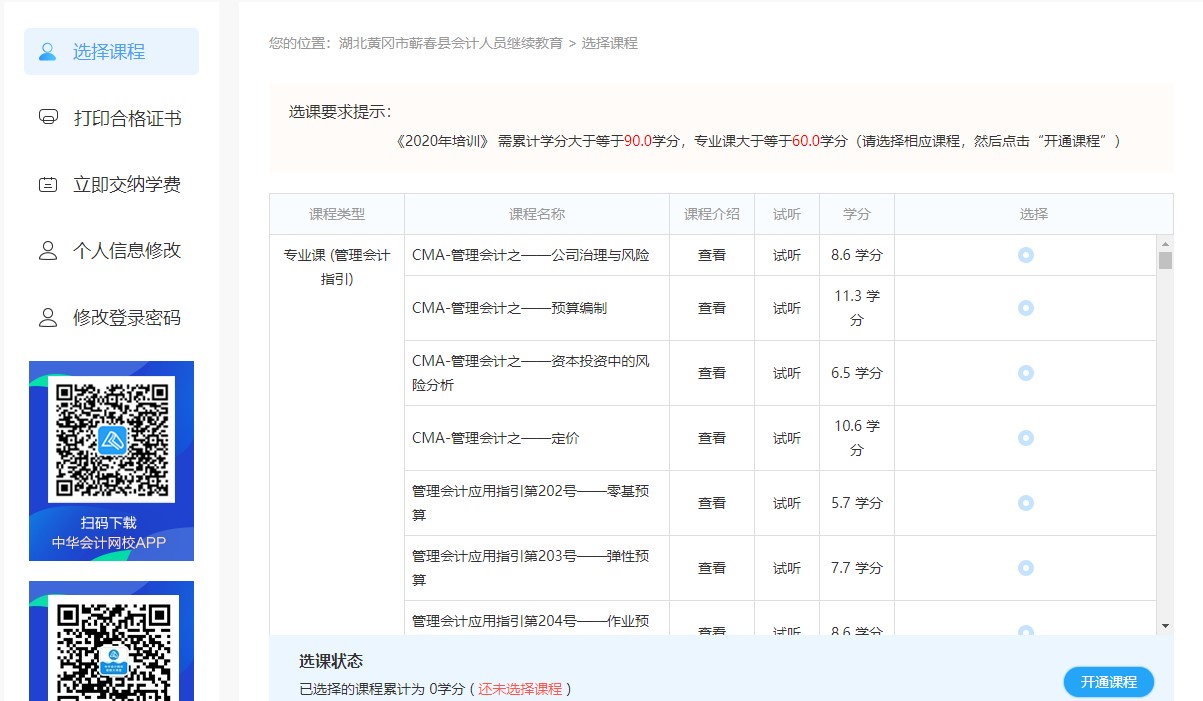
Task: Click the 湖北黄冈市蕲春县会计人员继续教育 breadcrumb
Action: [x=451, y=43]
